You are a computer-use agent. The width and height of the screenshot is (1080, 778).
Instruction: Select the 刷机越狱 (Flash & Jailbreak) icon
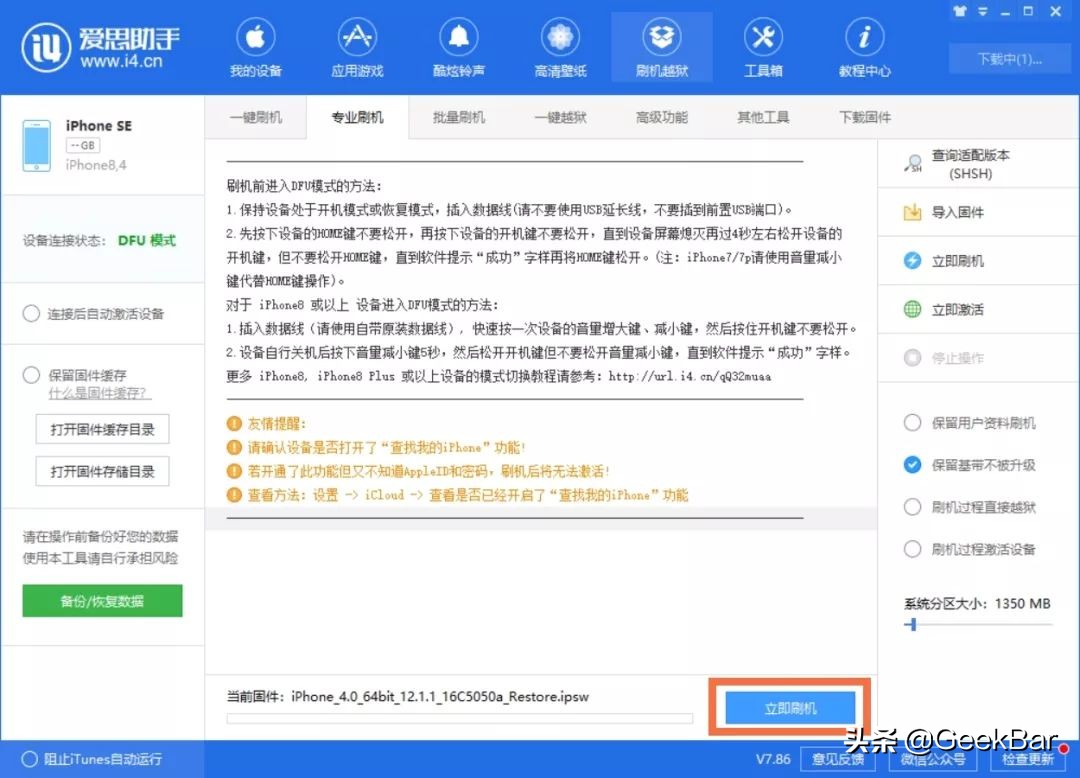pyautogui.click(x=661, y=46)
